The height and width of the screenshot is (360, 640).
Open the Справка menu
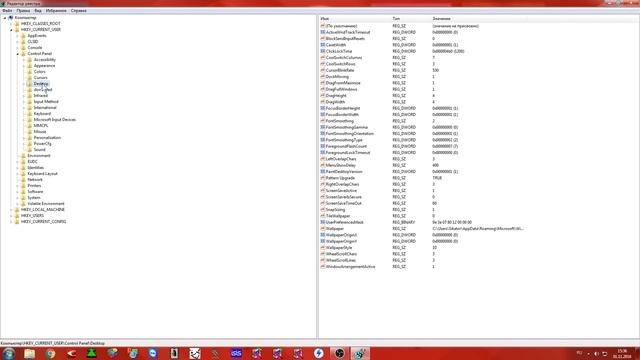click(x=78, y=11)
